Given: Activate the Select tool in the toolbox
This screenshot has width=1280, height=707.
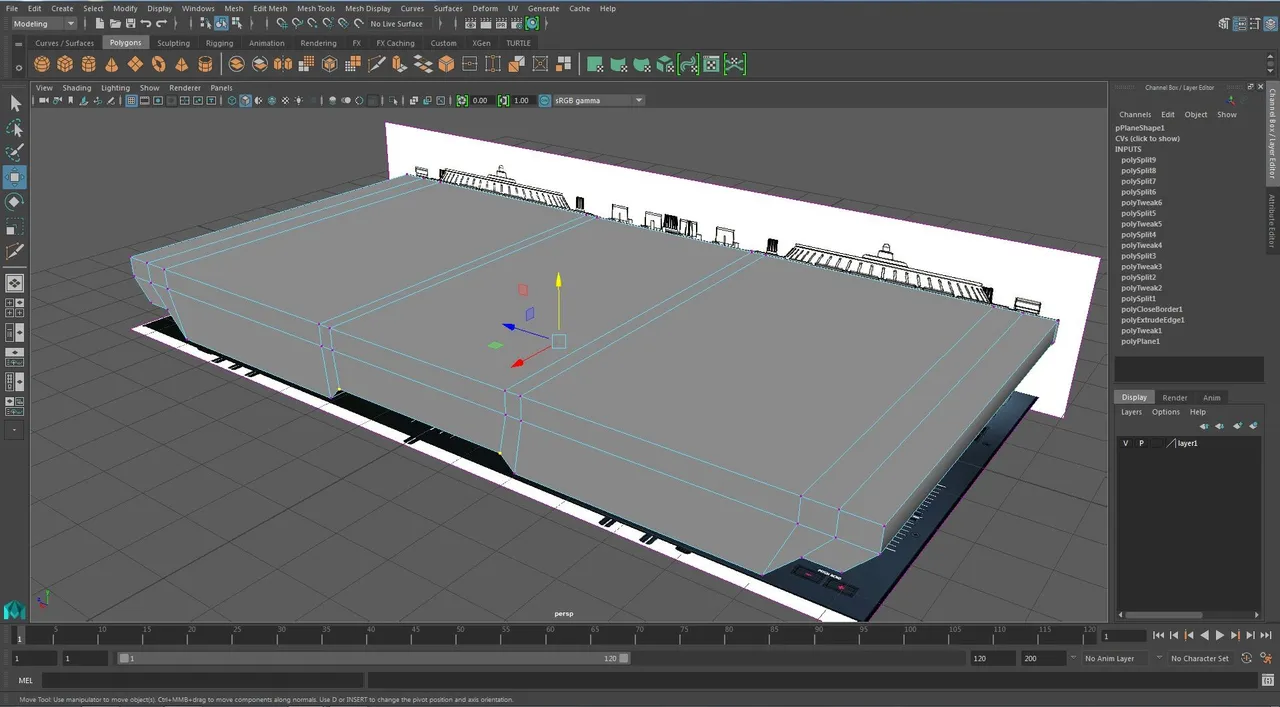Looking at the screenshot, I should (x=15, y=103).
